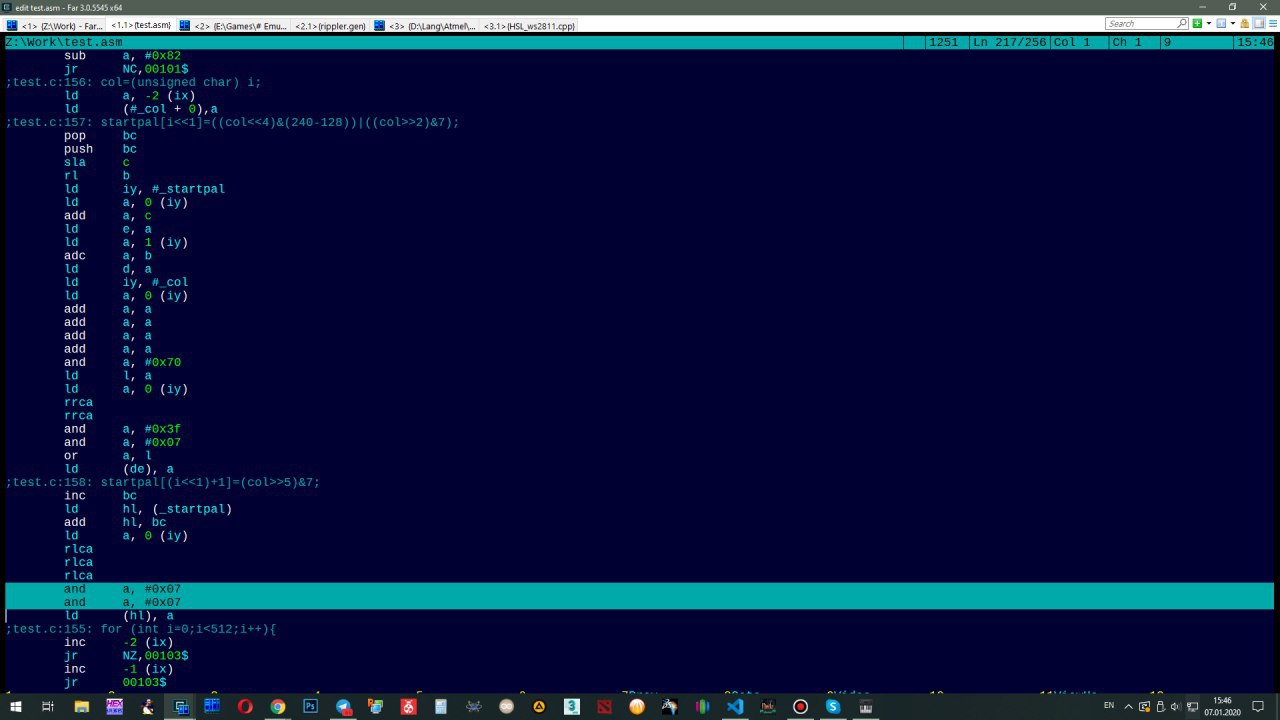Toggle the console lock icon
This screenshot has height=720, width=1280.
(x=1244, y=23)
